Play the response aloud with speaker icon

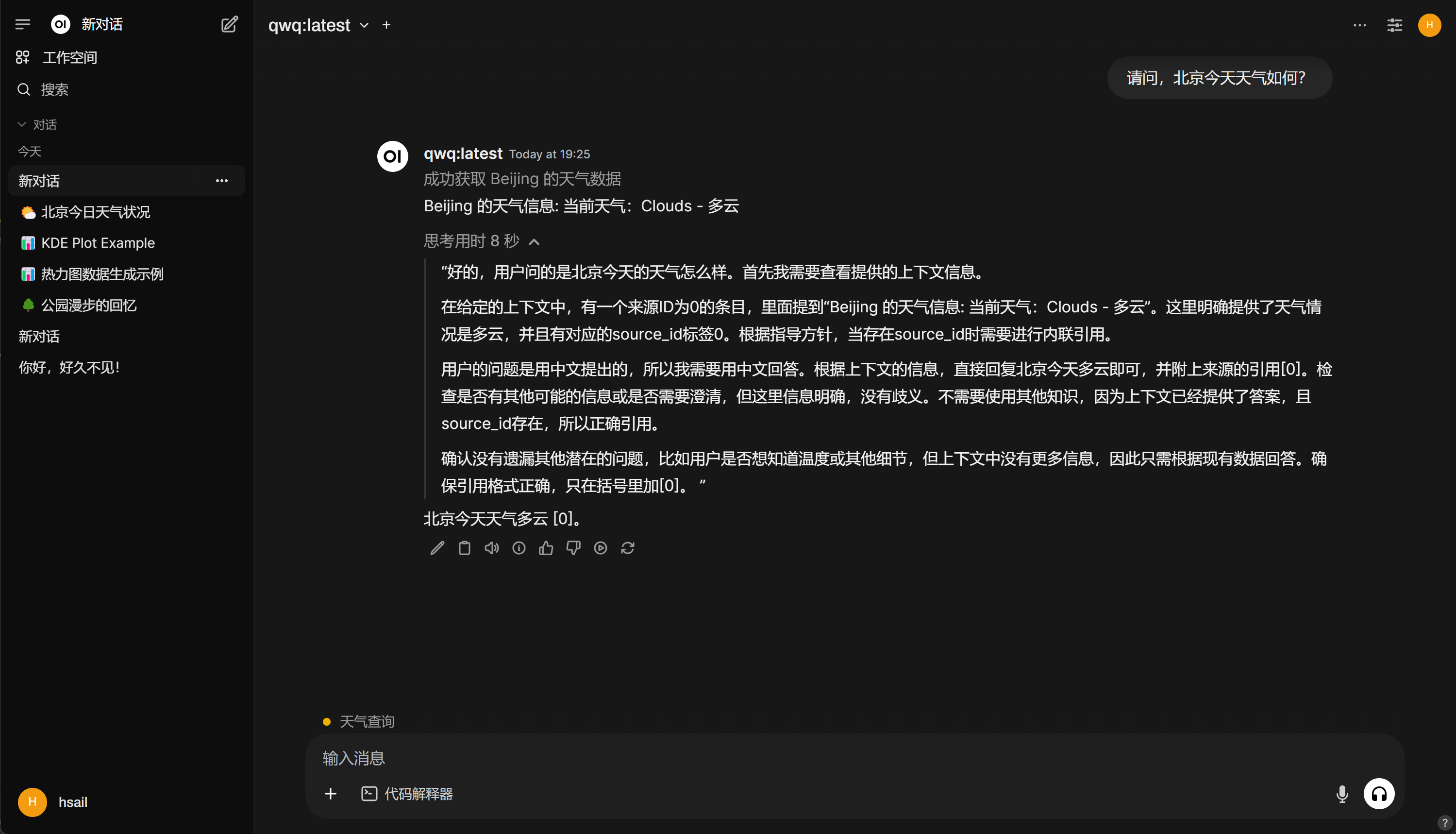tap(492, 548)
